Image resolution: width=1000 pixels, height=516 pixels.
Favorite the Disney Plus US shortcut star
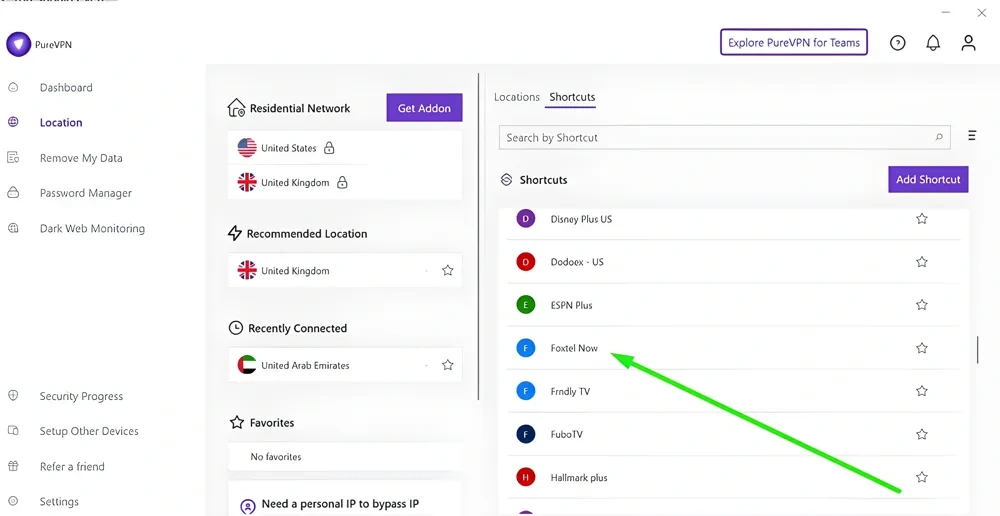922,219
